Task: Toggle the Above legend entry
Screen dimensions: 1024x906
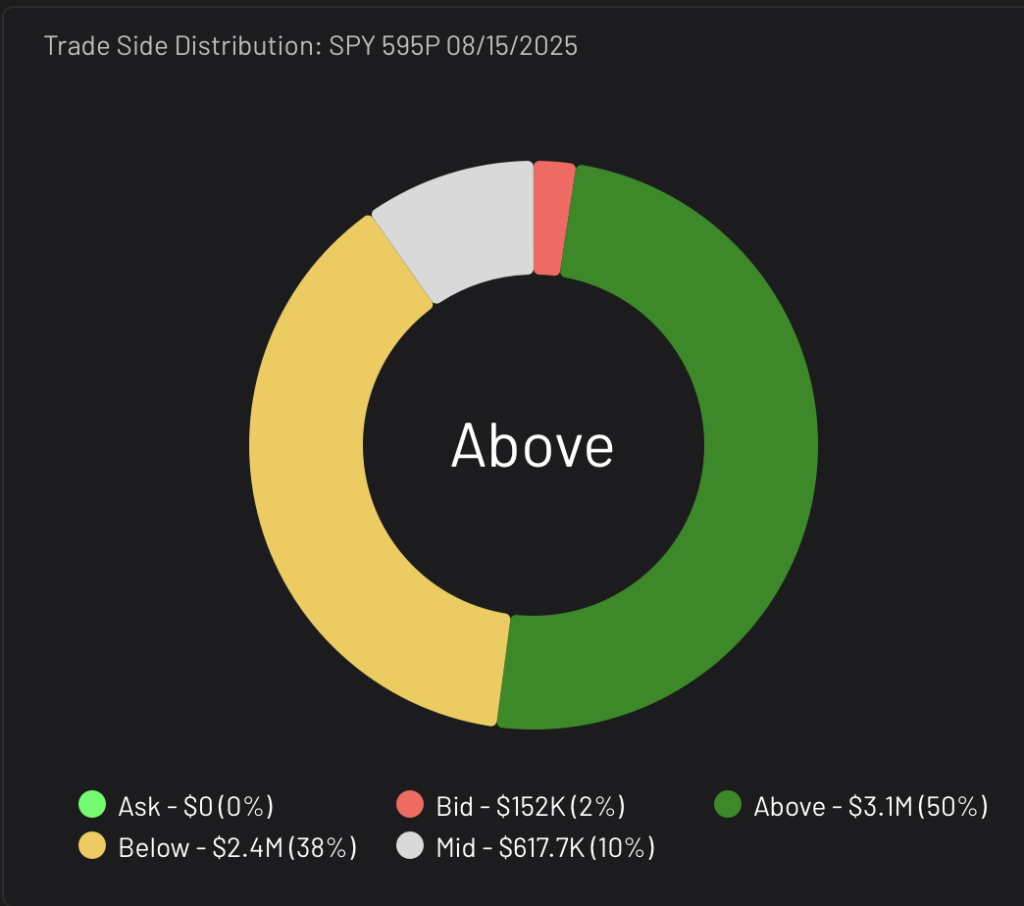Action: pos(851,805)
